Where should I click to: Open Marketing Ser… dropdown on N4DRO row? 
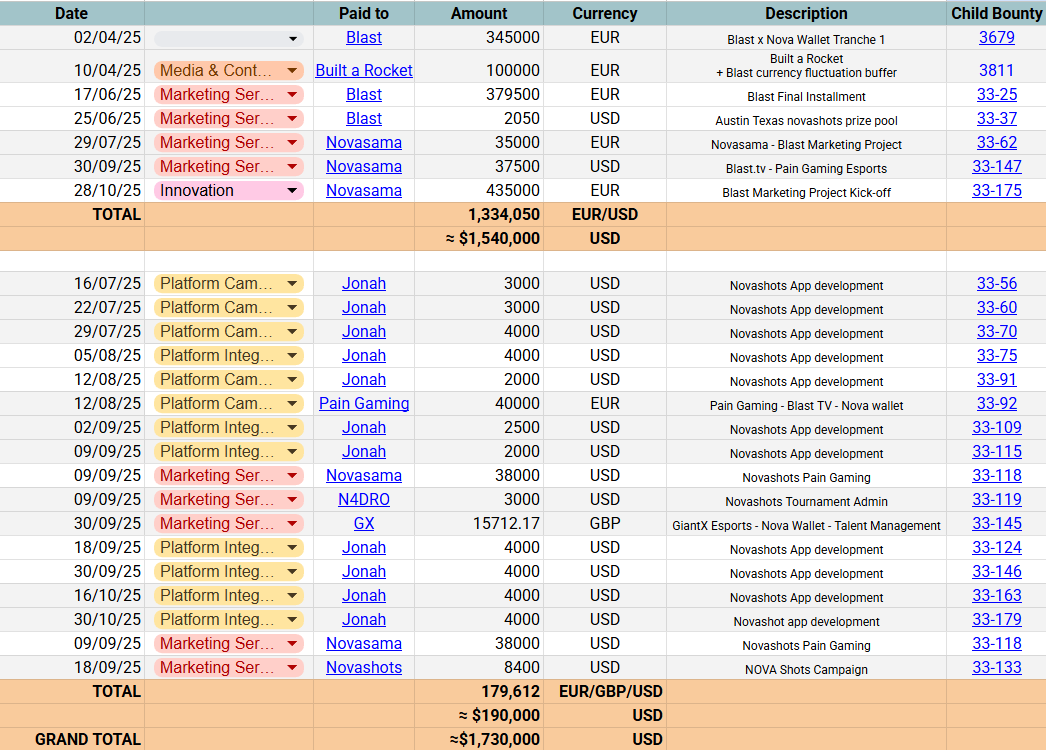[229, 500]
